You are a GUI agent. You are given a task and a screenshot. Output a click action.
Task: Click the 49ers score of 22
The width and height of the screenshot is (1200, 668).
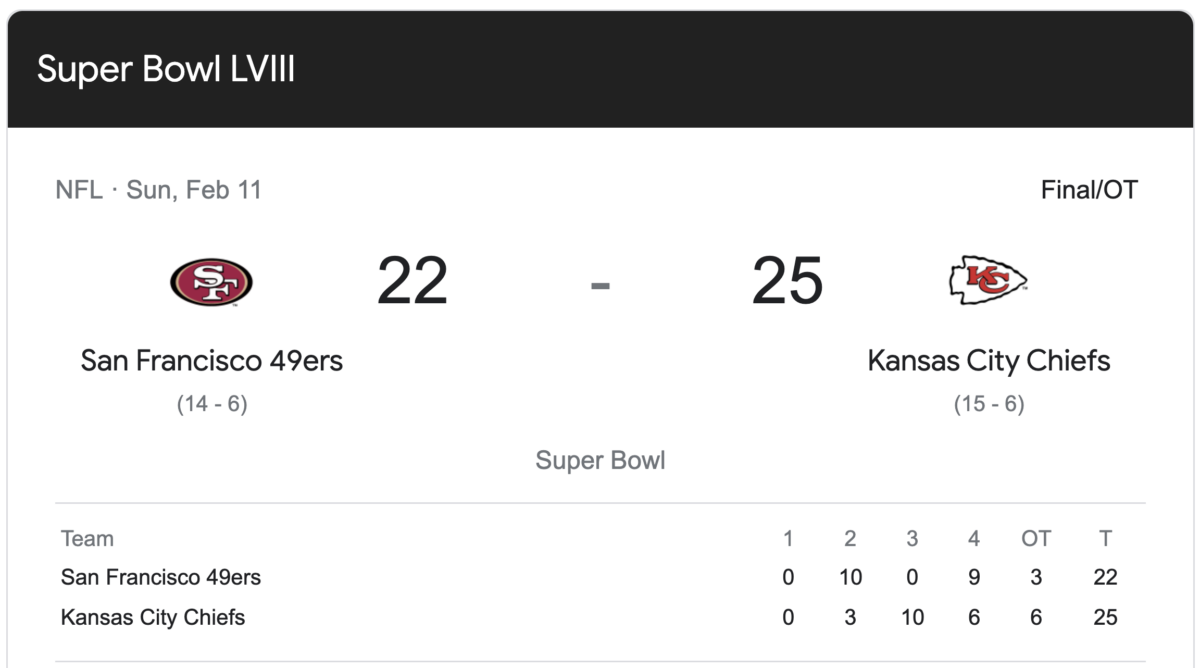[x=412, y=282]
